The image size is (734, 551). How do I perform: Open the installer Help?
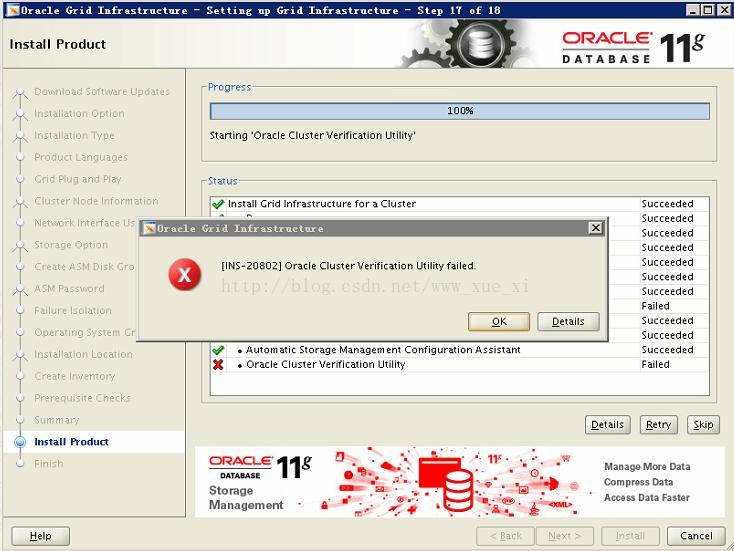40,536
